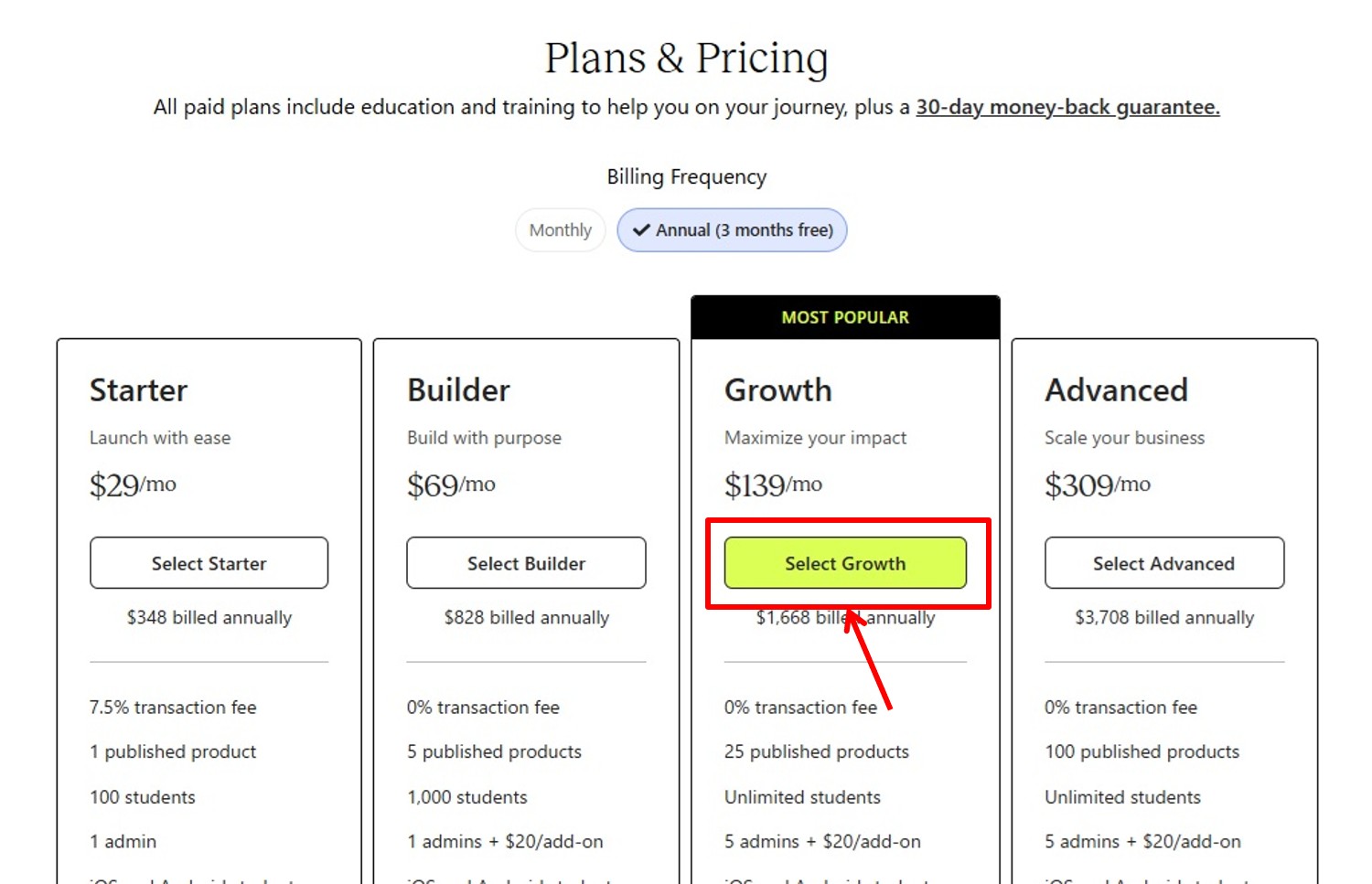Click the 7.5% transaction fee feature text
Screen dimensions: 1372x884
coord(173,708)
